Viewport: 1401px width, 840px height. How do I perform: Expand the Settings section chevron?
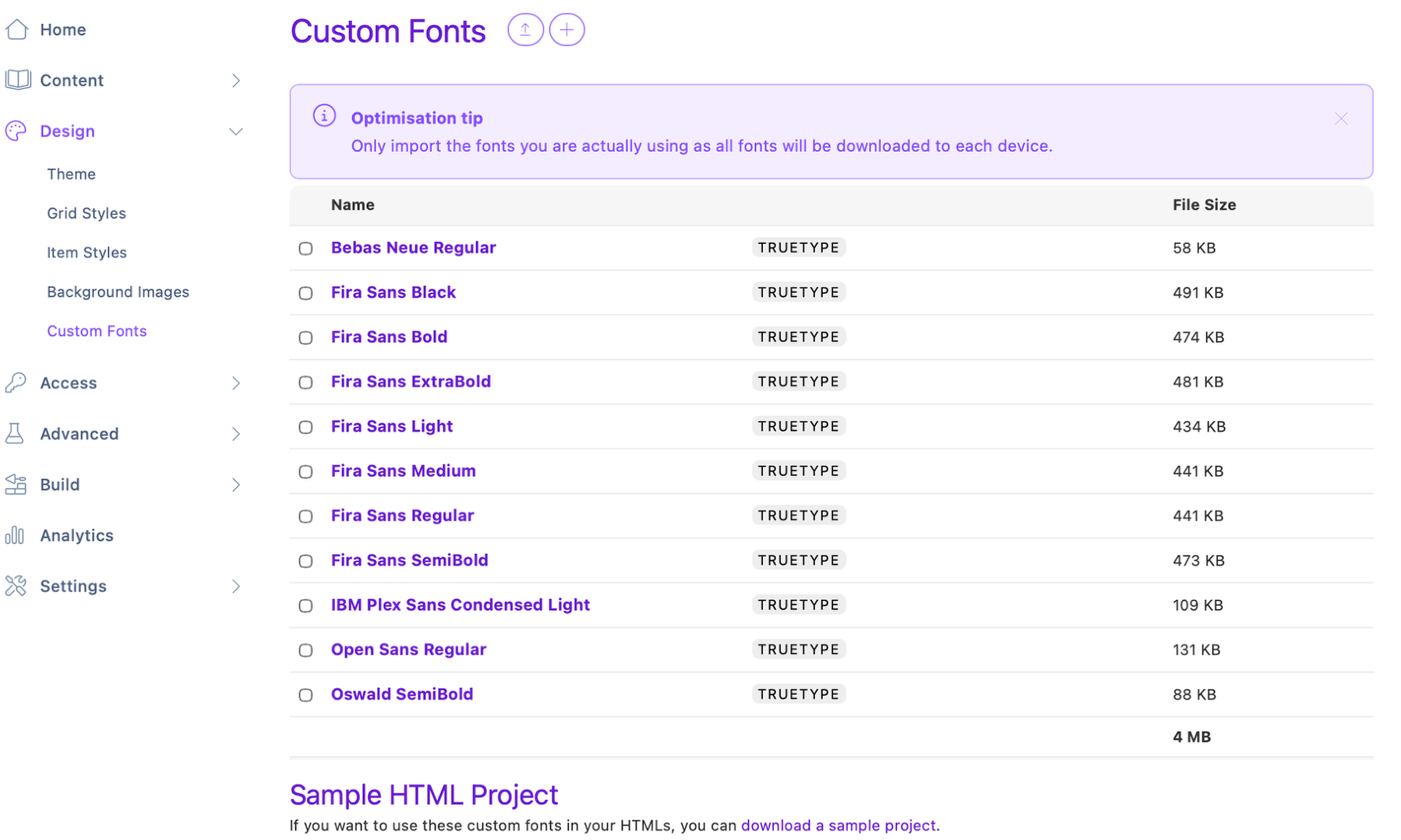(235, 586)
